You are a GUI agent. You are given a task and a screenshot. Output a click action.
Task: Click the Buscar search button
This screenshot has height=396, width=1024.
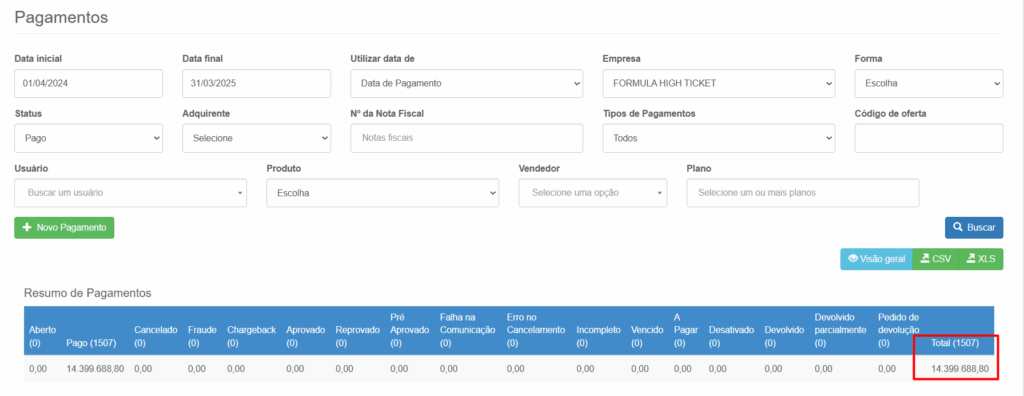tap(974, 227)
